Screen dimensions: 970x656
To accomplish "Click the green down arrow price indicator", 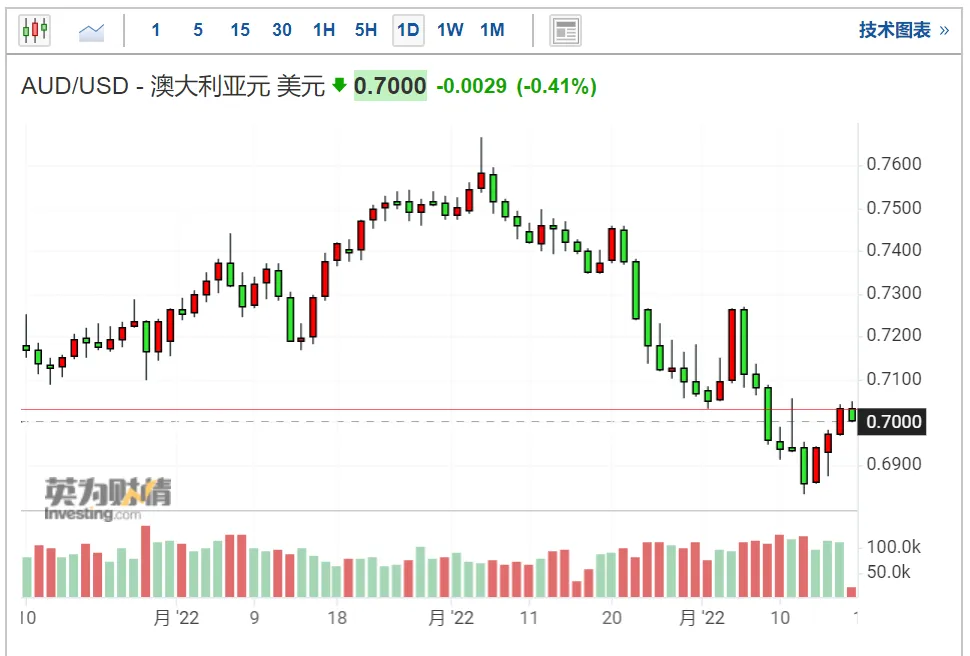I will [339, 85].
